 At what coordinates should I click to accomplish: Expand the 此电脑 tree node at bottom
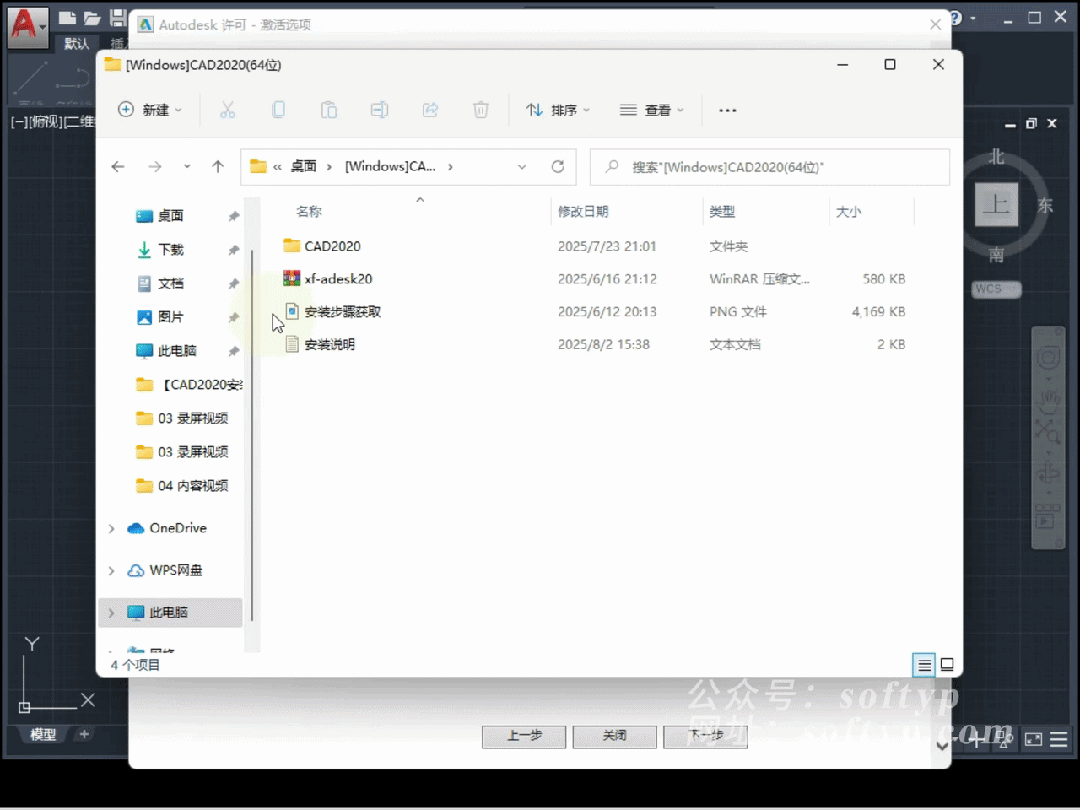112,612
